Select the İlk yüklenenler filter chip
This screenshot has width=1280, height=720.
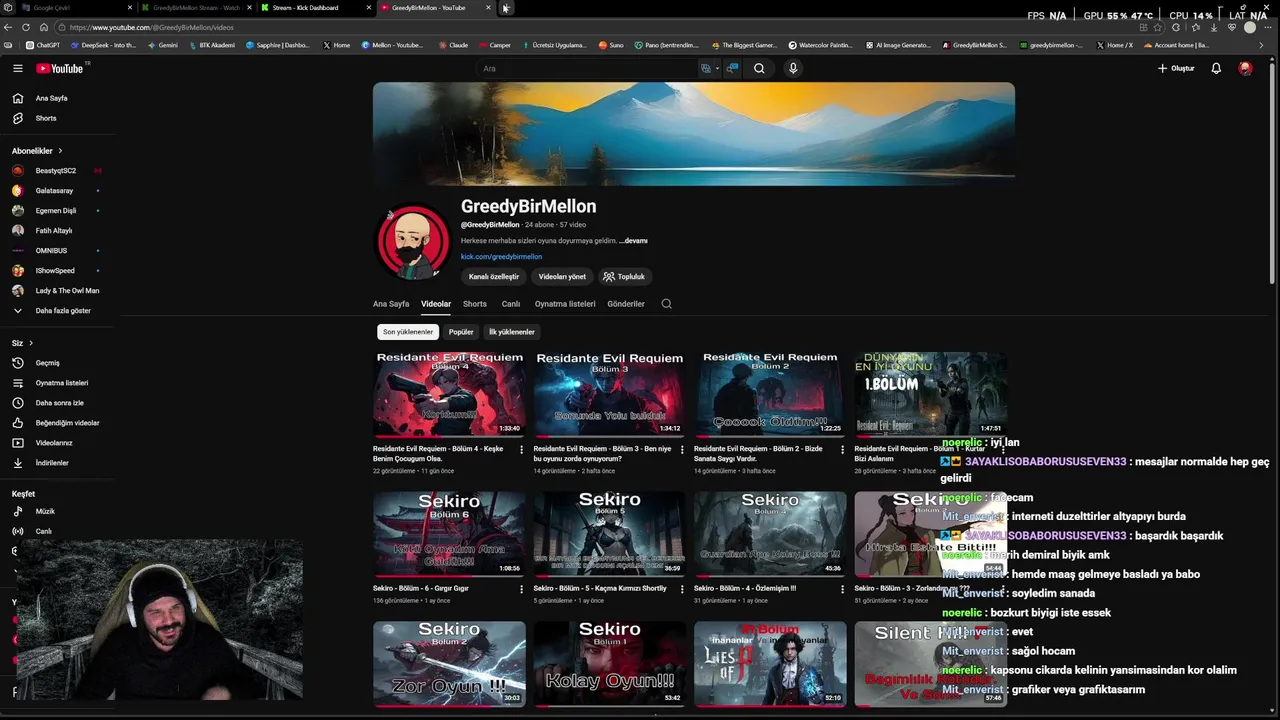(x=512, y=332)
